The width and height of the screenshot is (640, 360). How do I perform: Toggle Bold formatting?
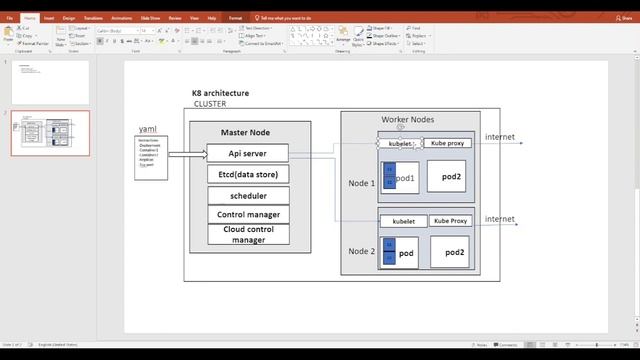[100, 41]
